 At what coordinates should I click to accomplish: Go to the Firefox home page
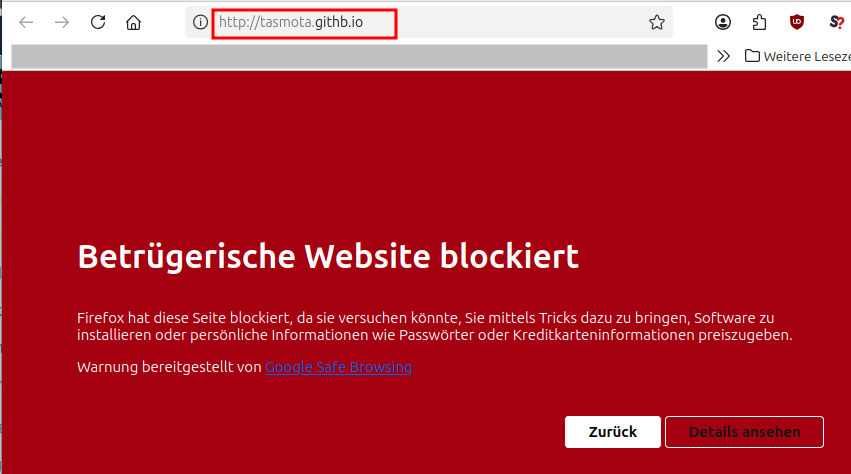point(133,22)
